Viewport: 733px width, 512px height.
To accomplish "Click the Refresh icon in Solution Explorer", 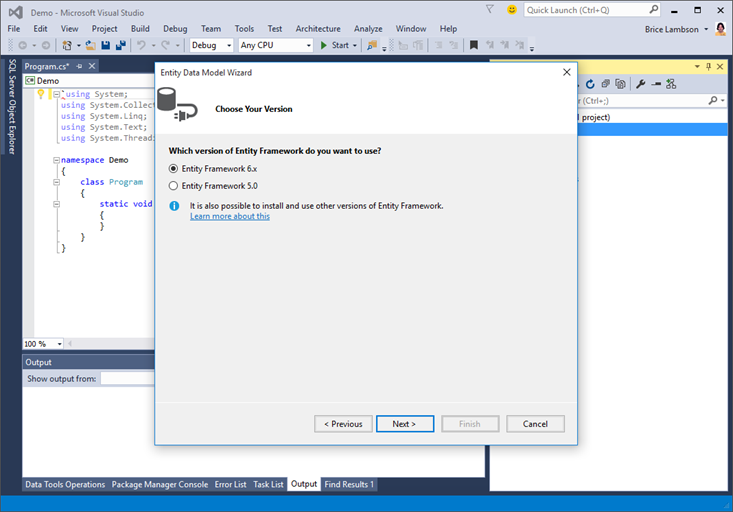I will (590, 84).
